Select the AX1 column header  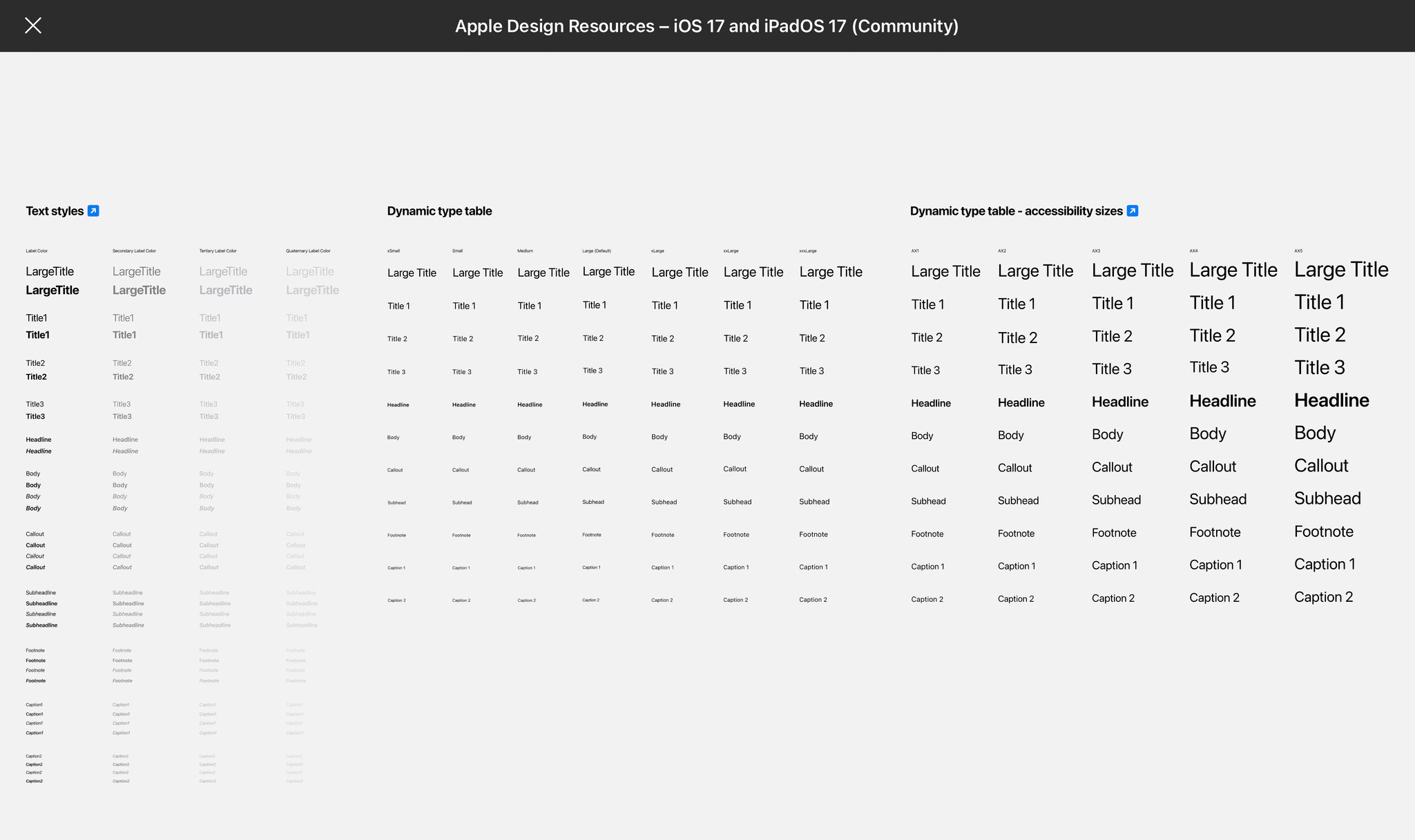click(x=915, y=251)
